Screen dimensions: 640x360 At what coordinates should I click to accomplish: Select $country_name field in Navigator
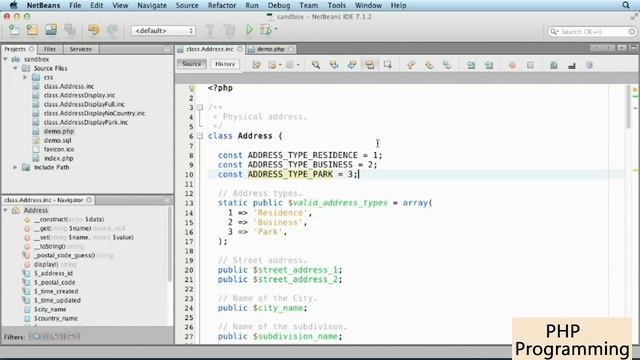click(56, 318)
